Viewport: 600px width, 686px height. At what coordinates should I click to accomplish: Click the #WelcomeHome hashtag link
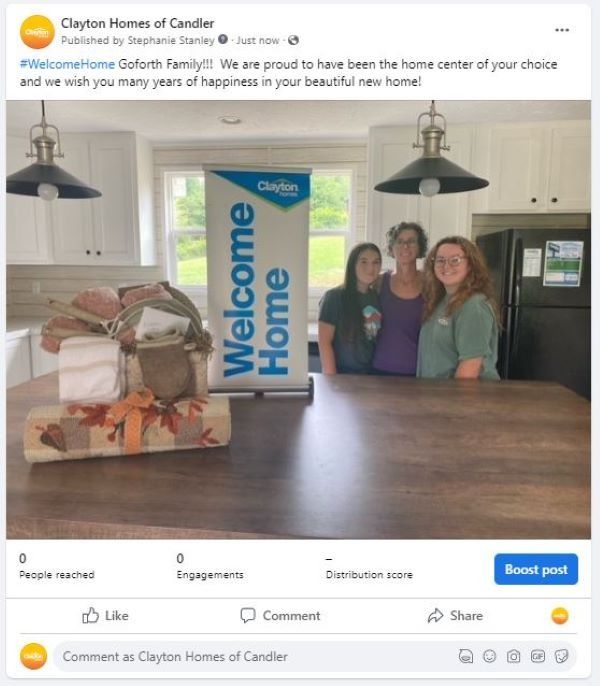[x=67, y=64]
